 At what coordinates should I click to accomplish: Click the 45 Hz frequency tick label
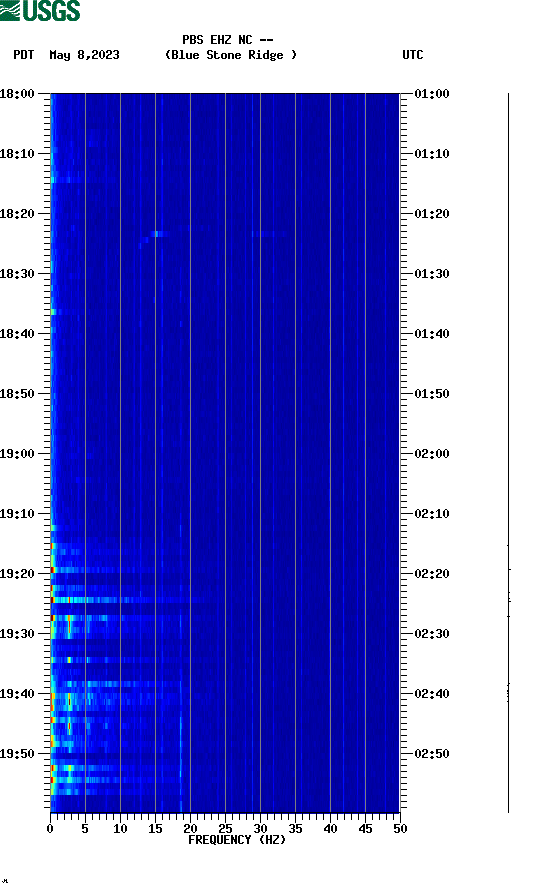(365, 829)
